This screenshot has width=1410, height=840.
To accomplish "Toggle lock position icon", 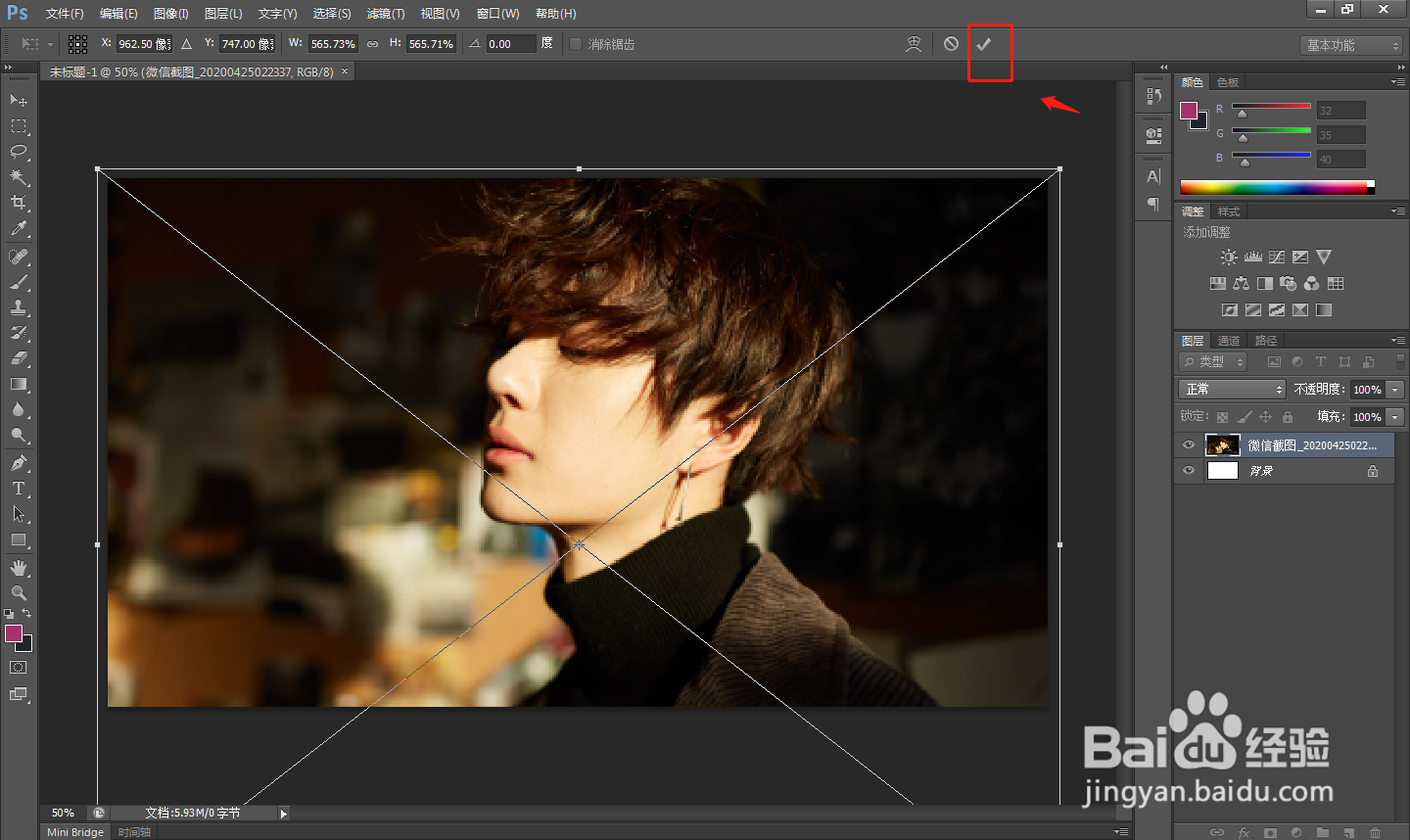I will [1265, 417].
